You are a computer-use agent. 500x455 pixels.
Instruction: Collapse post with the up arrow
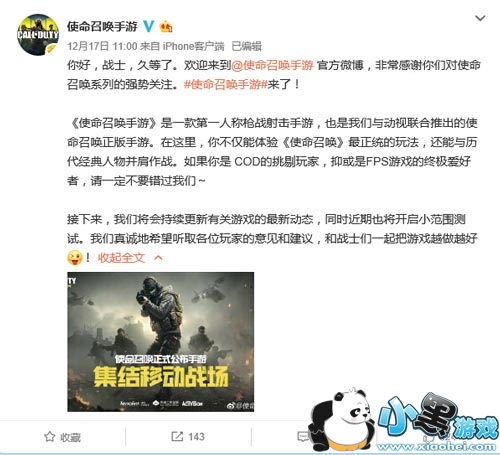click(x=159, y=257)
